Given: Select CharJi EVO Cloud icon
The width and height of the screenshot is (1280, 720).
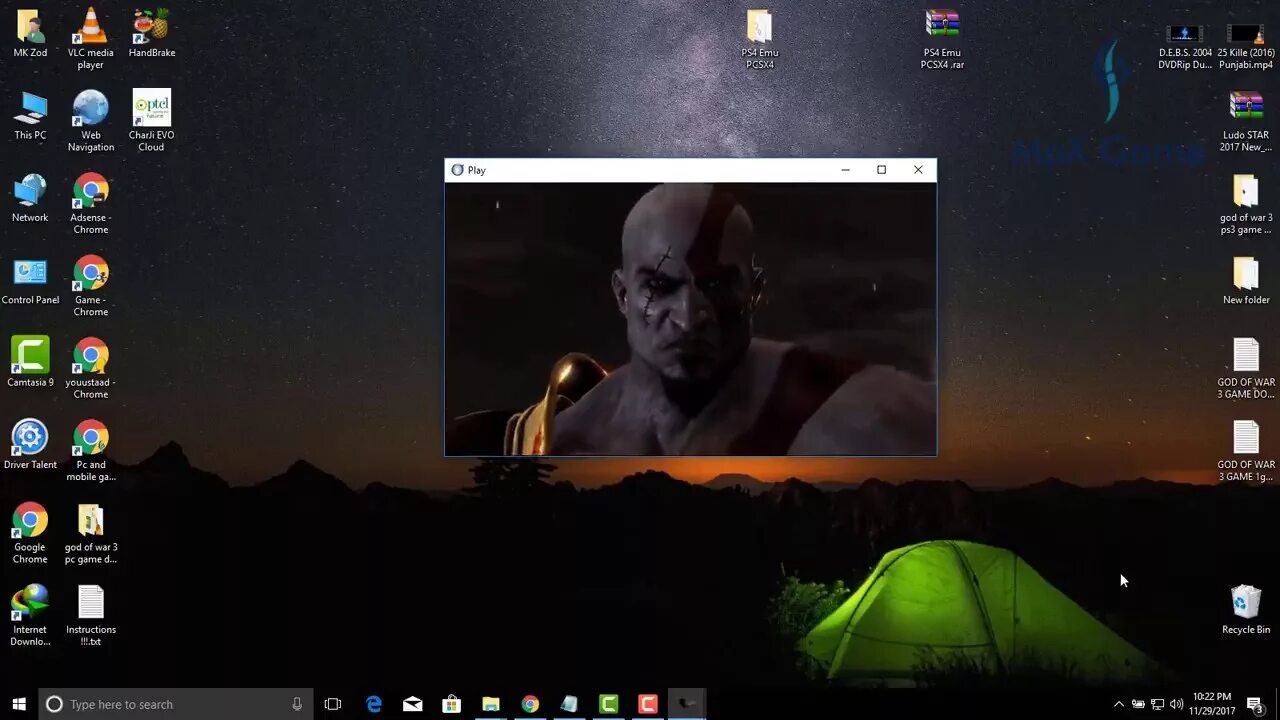Looking at the screenshot, I should click(x=152, y=122).
